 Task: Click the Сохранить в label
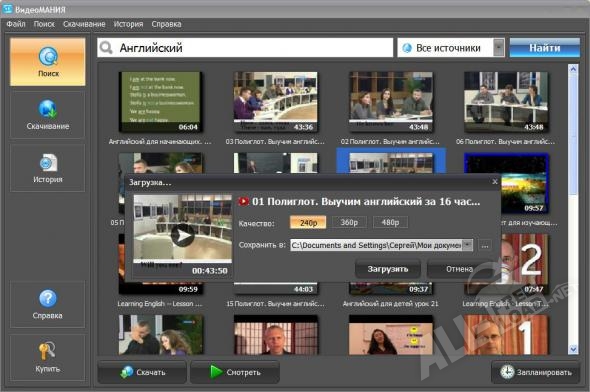tap(262, 245)
